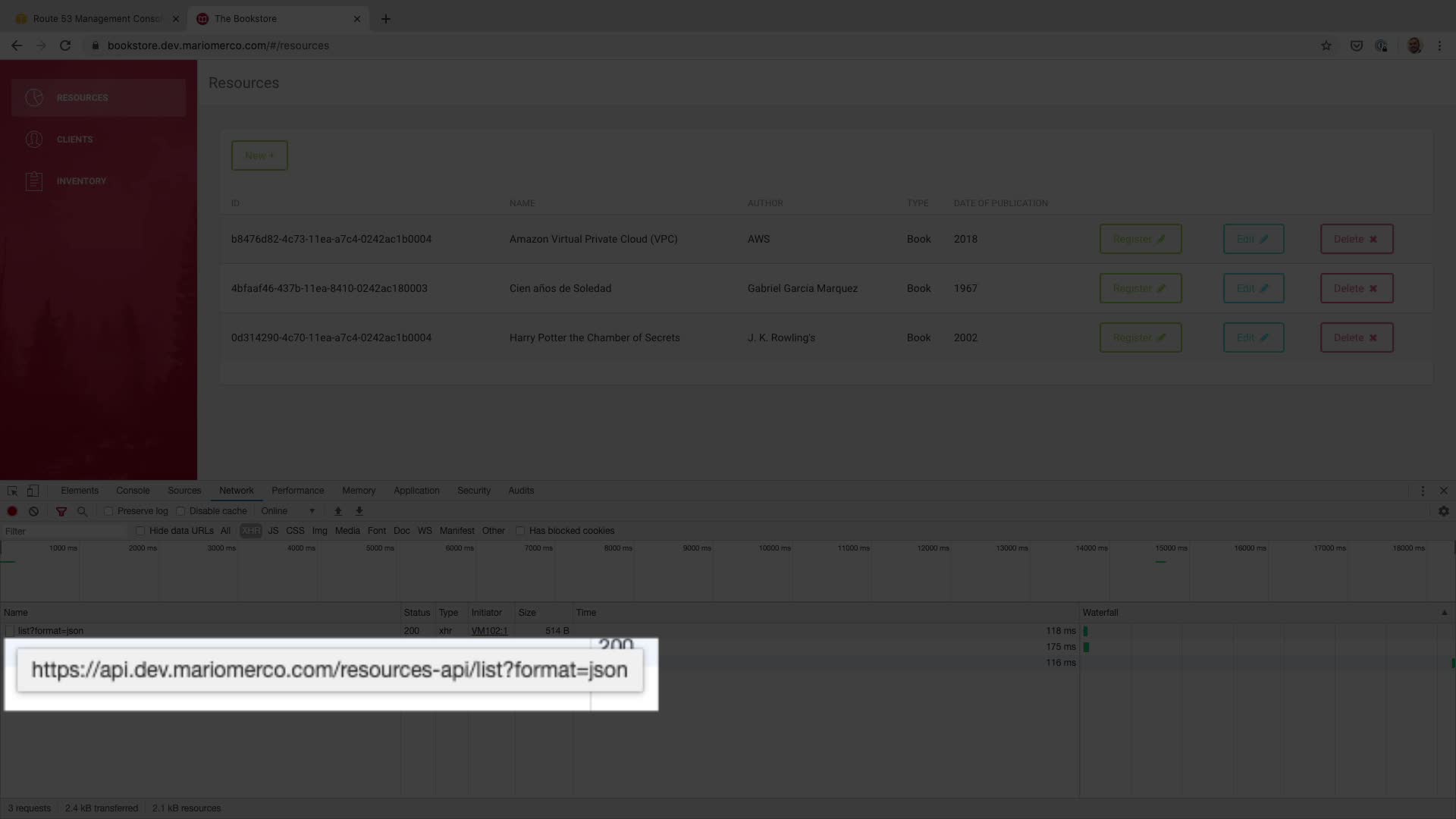Clear the network log

[x=33, y=511]
